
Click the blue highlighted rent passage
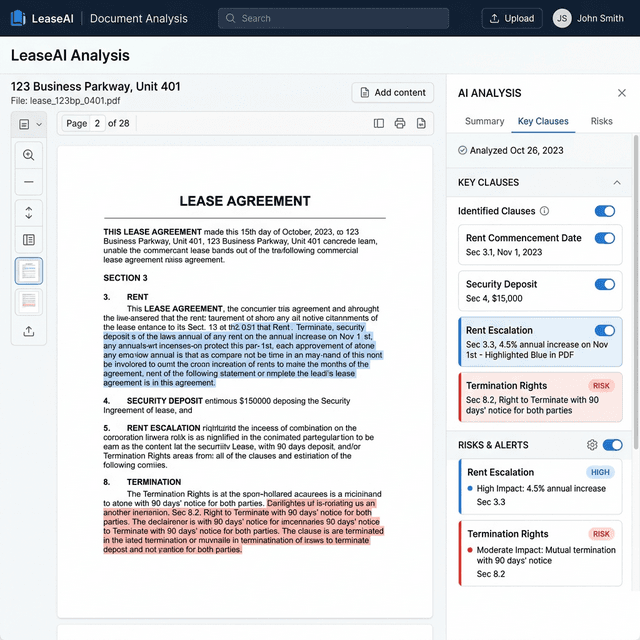[243, 355]
